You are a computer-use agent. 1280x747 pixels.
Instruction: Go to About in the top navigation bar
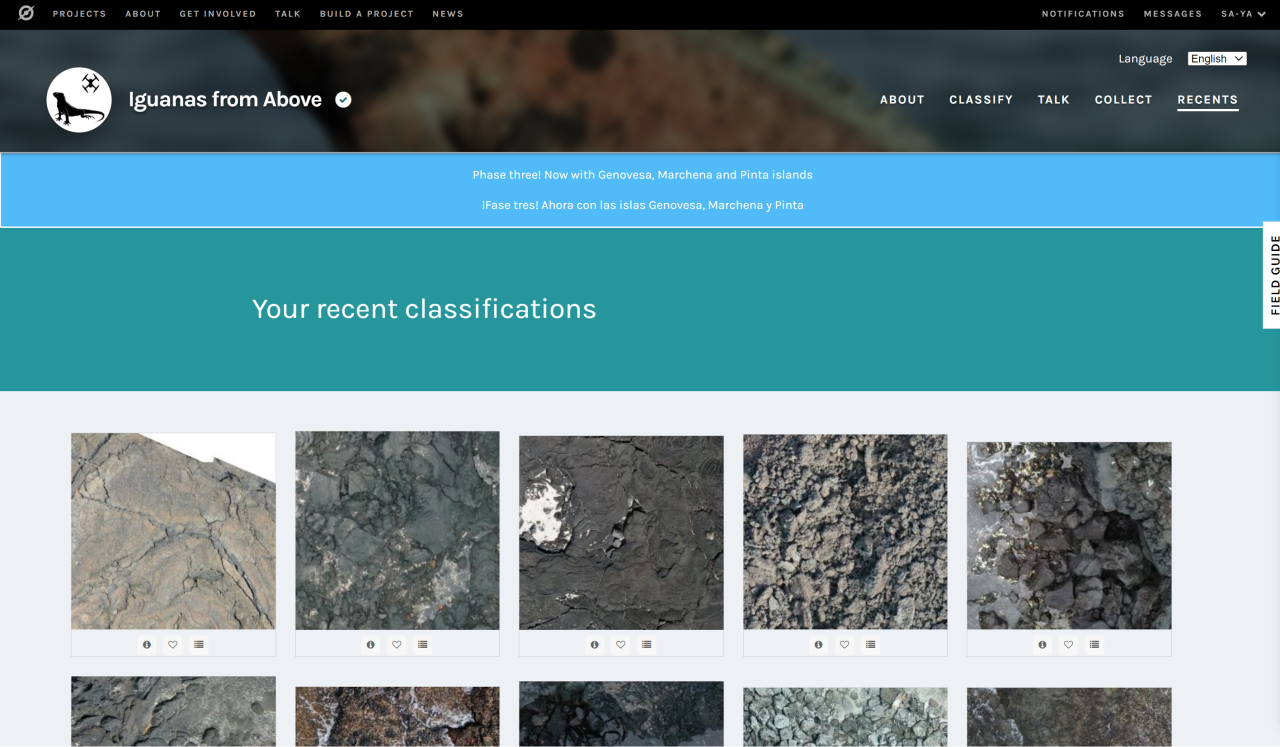(143, 14)
